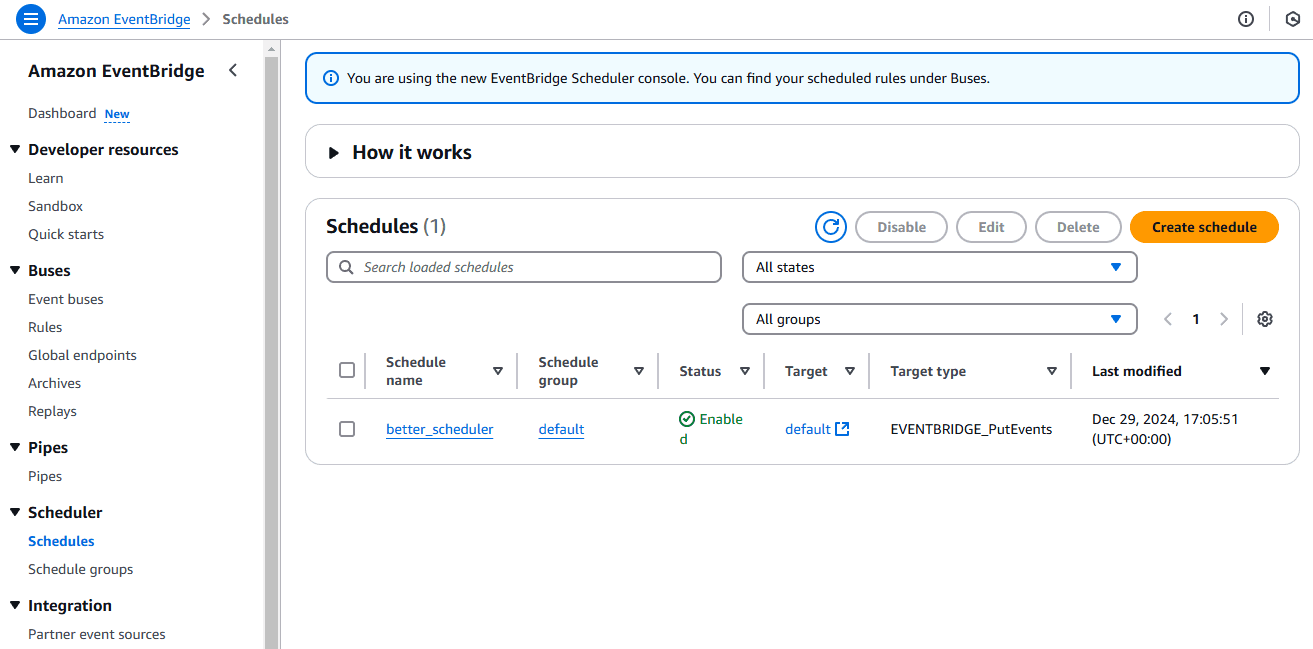Image resolution: width=1313 pixels, height=649 pixels.
Task: Open Event buses in sidebar
Action: click(66, 299)
